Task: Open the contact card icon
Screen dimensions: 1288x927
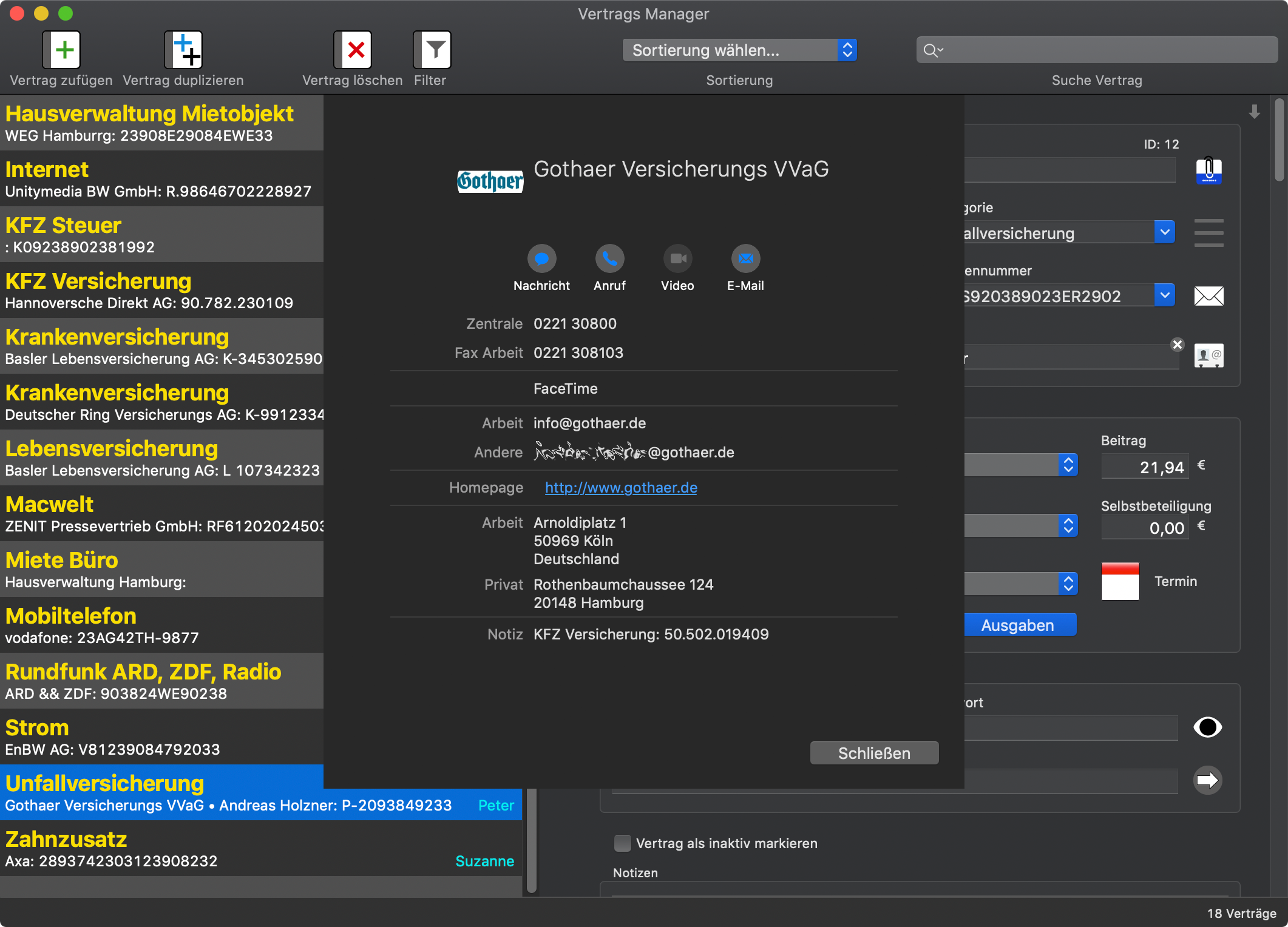Action: [1208, 356]
